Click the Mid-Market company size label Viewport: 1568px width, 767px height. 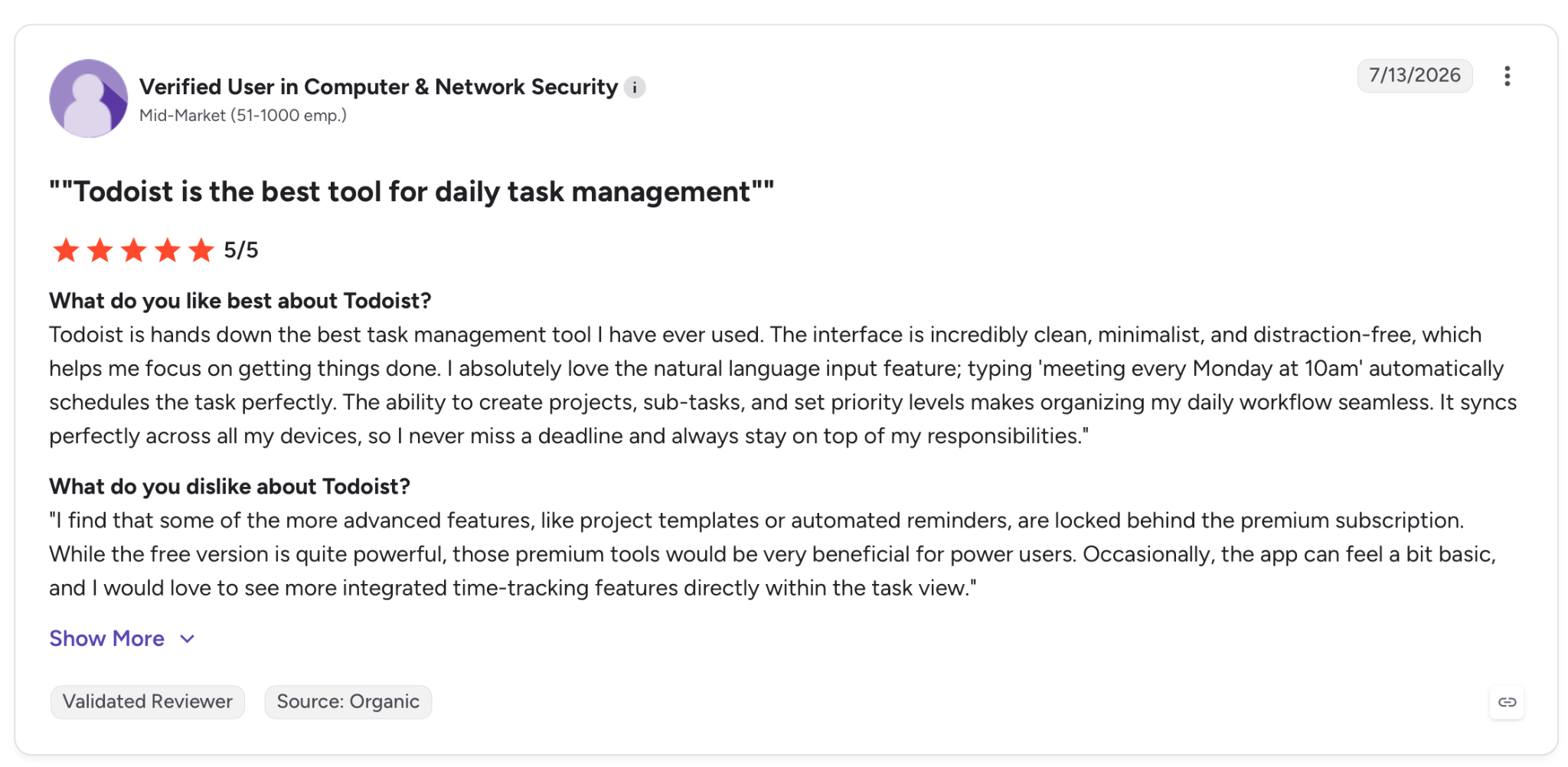pyautogui.click(x=243, y=116)
